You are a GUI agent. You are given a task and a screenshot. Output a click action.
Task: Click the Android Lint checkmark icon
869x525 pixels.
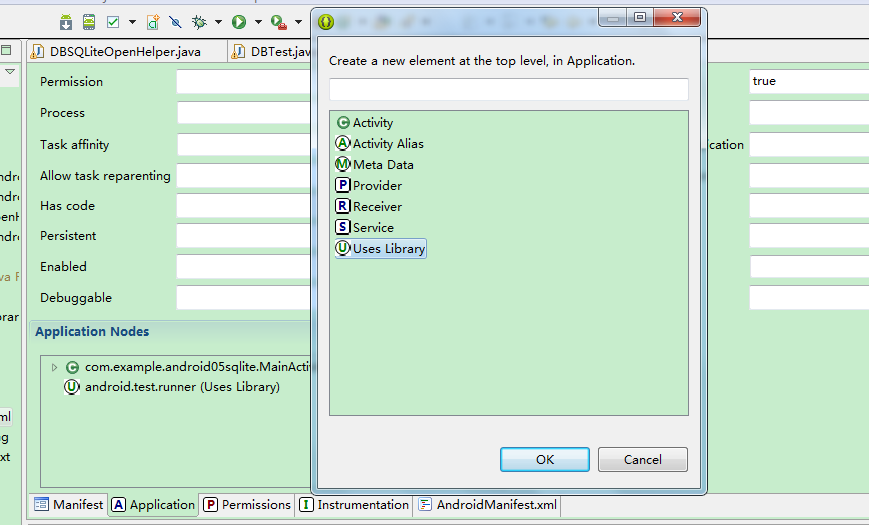[x=113, y=22]
